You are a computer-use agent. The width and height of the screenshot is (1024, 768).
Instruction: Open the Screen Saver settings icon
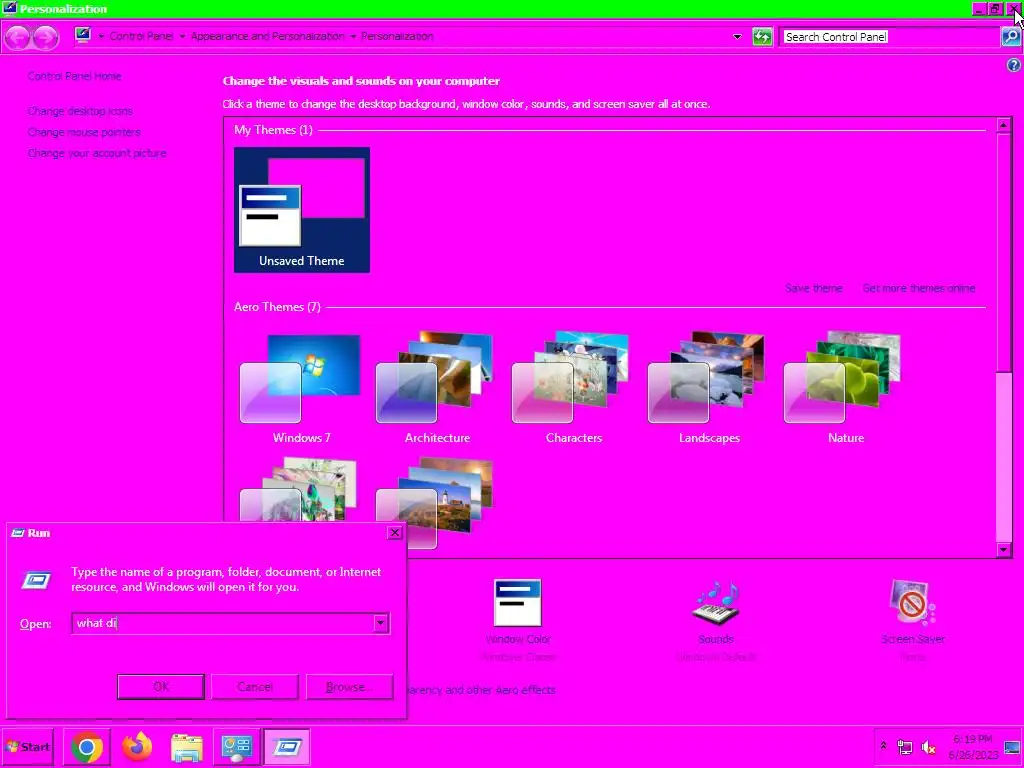click(912, 603)
